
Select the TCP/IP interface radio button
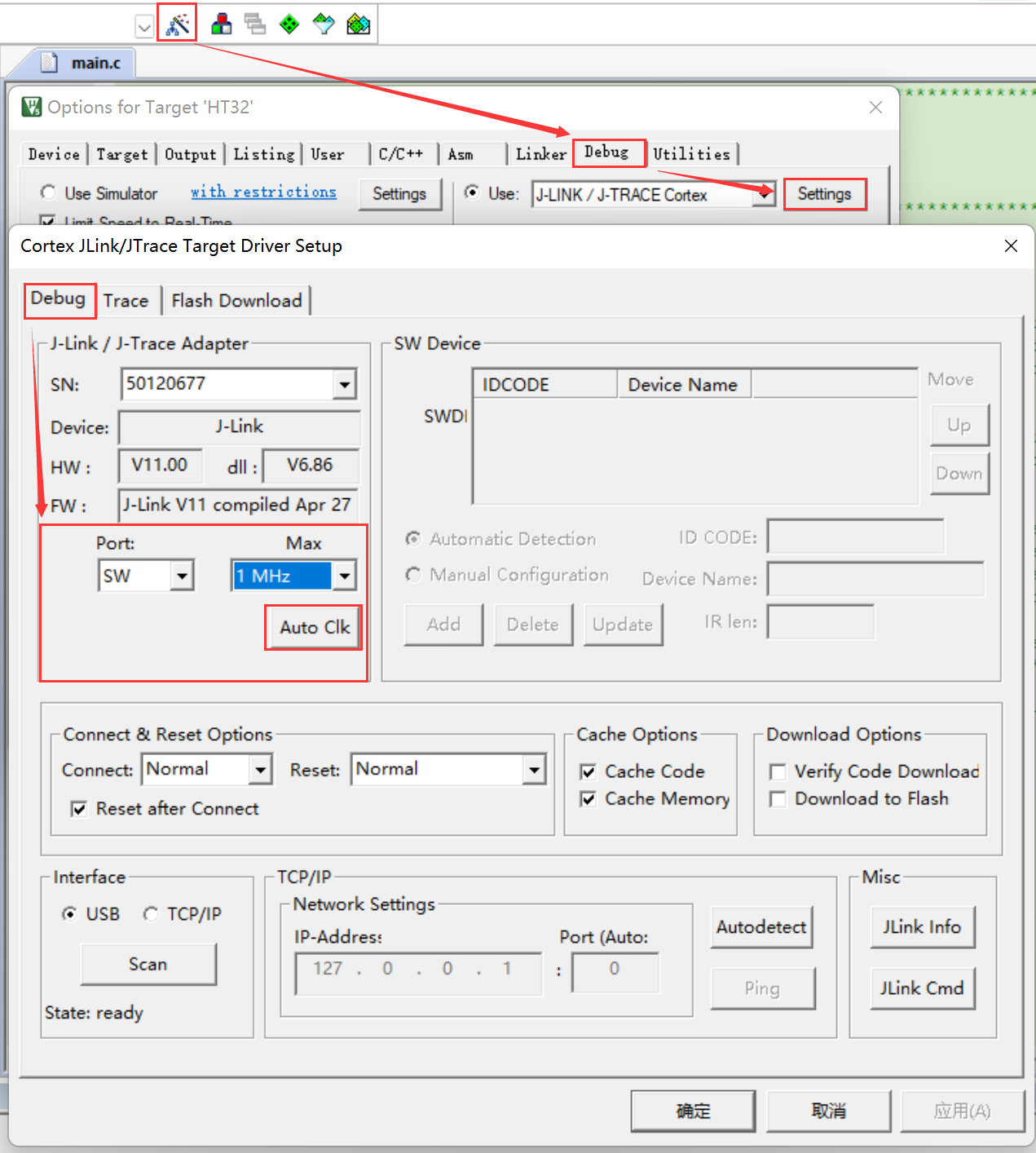click(151, 914)
